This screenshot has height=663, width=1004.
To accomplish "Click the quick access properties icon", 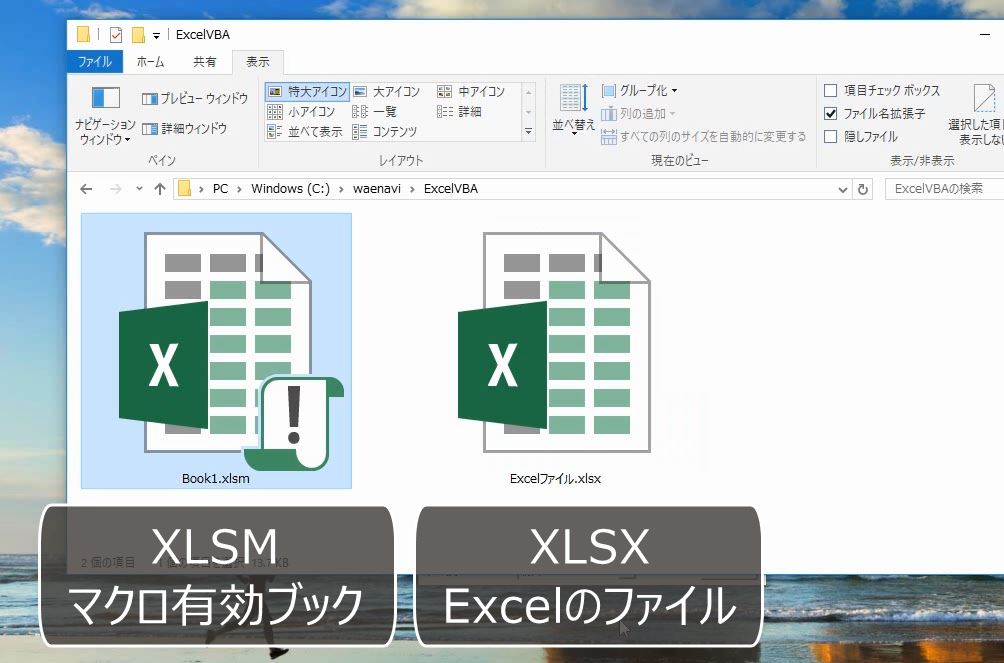I will click(116, 35).
